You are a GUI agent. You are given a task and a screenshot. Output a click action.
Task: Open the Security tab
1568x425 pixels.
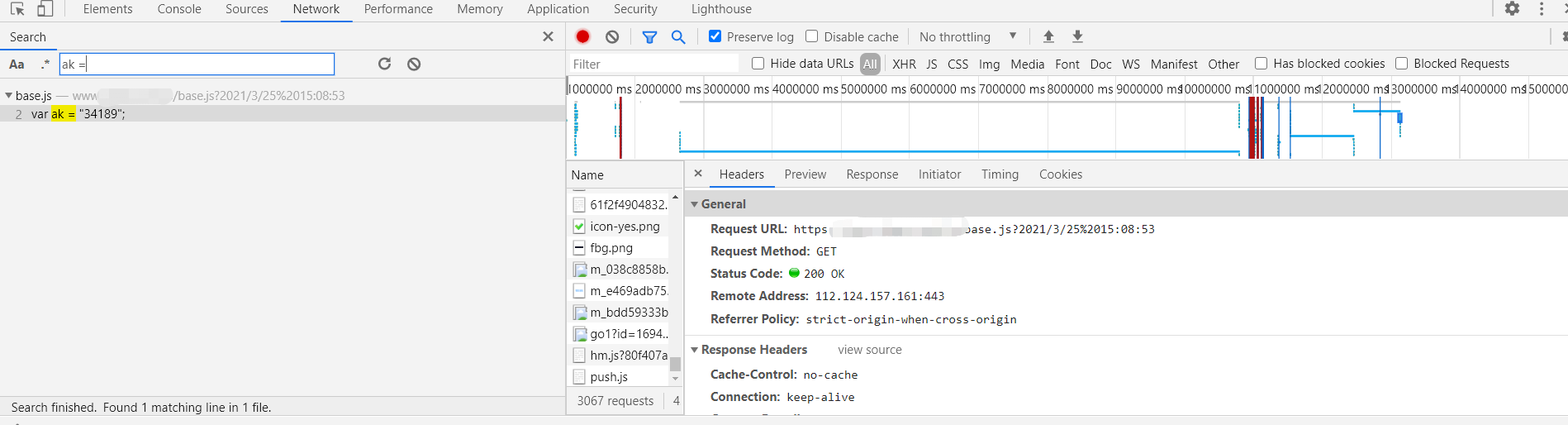click(x=635, y=9)
